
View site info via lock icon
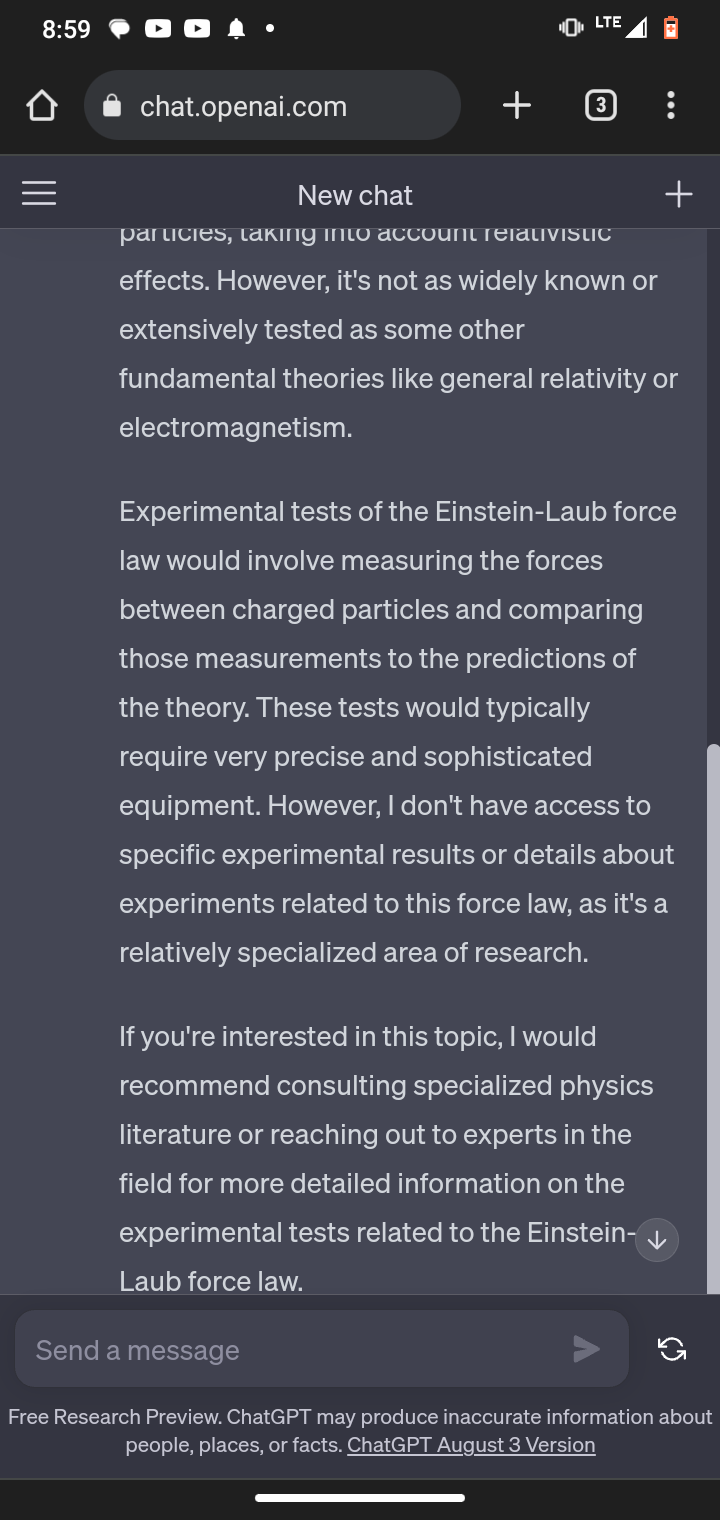[113, 106]
